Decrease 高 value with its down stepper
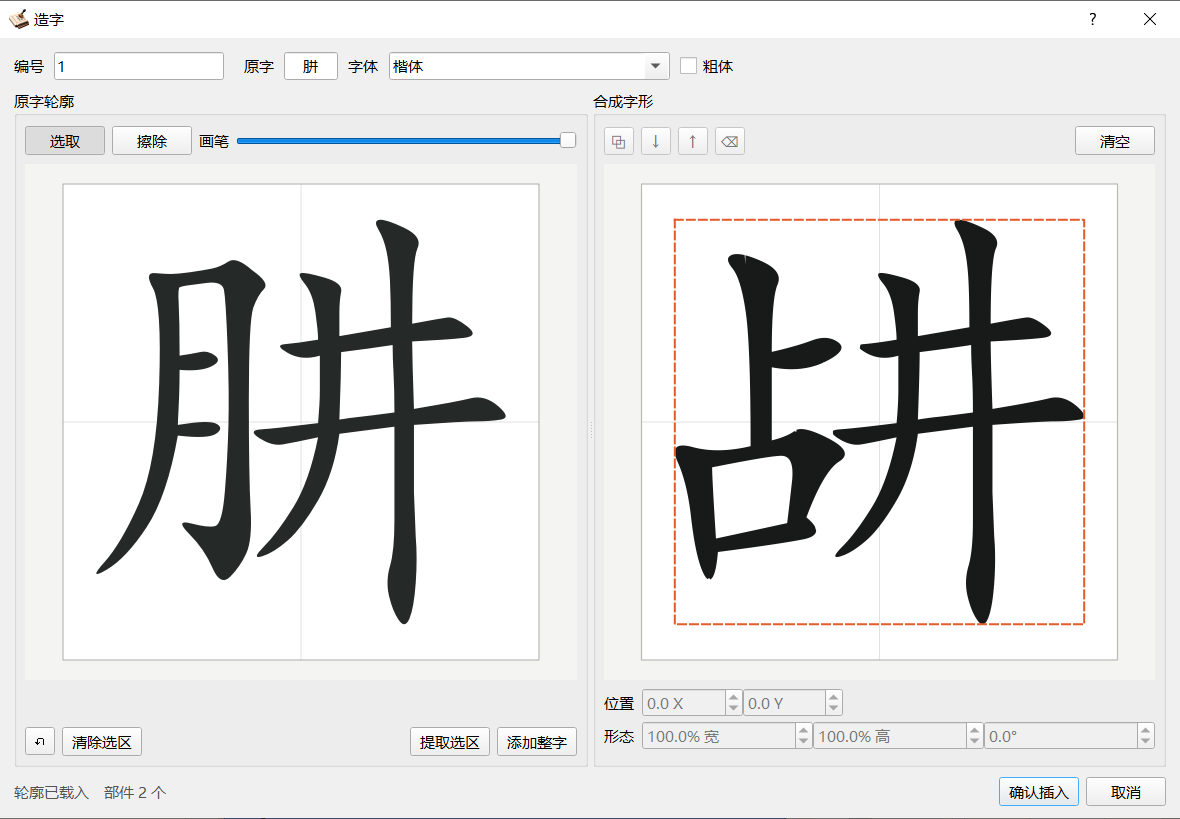The image size is (1180, 819). coord(975,742)
